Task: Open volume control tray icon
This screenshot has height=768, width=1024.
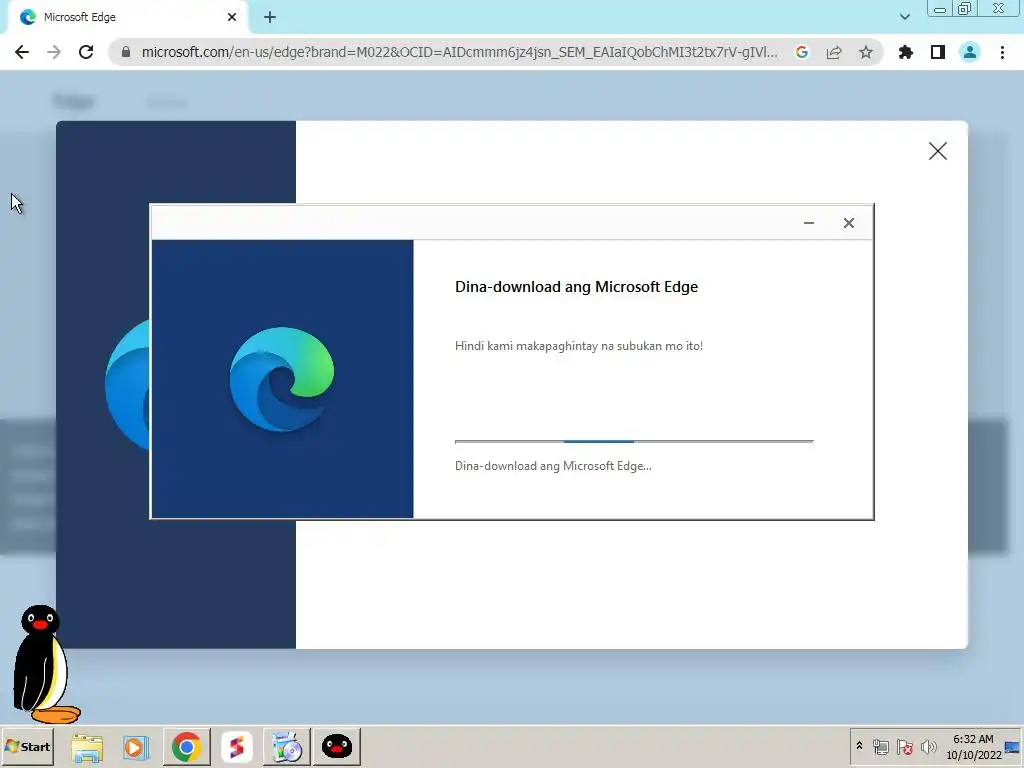Action: click(x=928, y=746)
